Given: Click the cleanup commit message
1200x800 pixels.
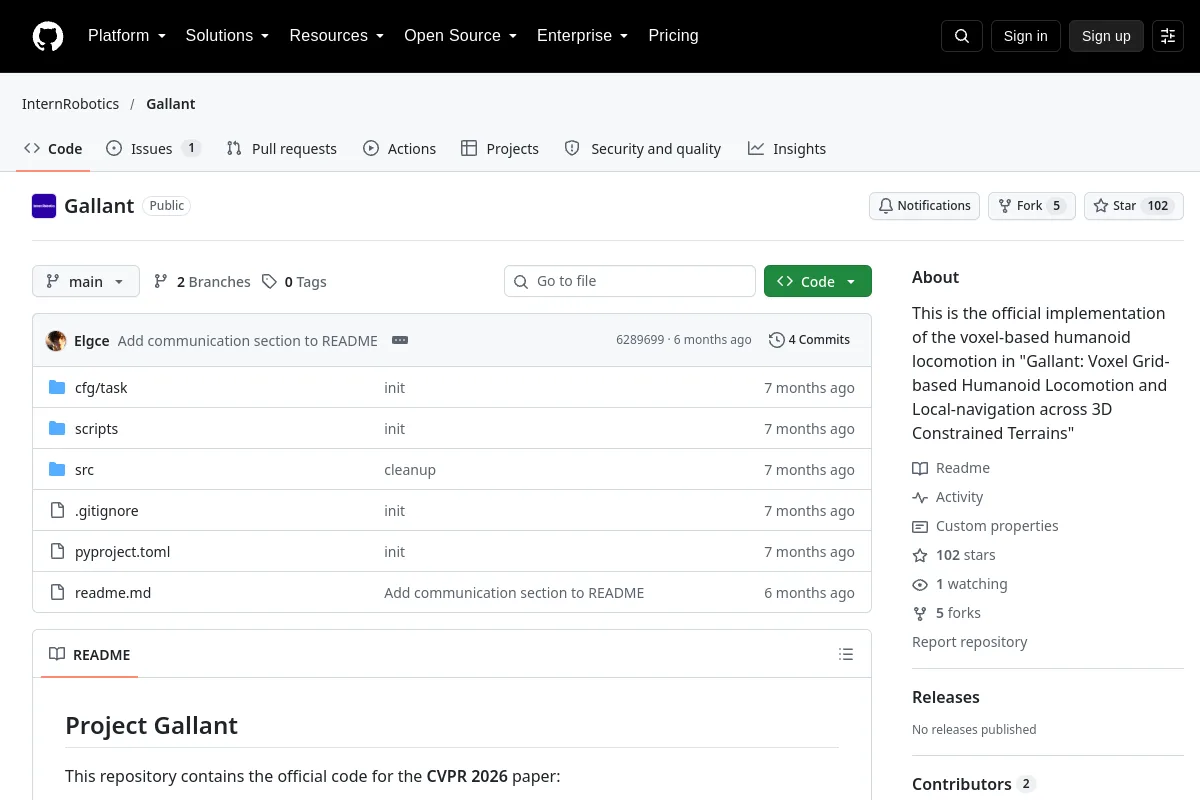Looking at the screenshot, I should (410, 470).
